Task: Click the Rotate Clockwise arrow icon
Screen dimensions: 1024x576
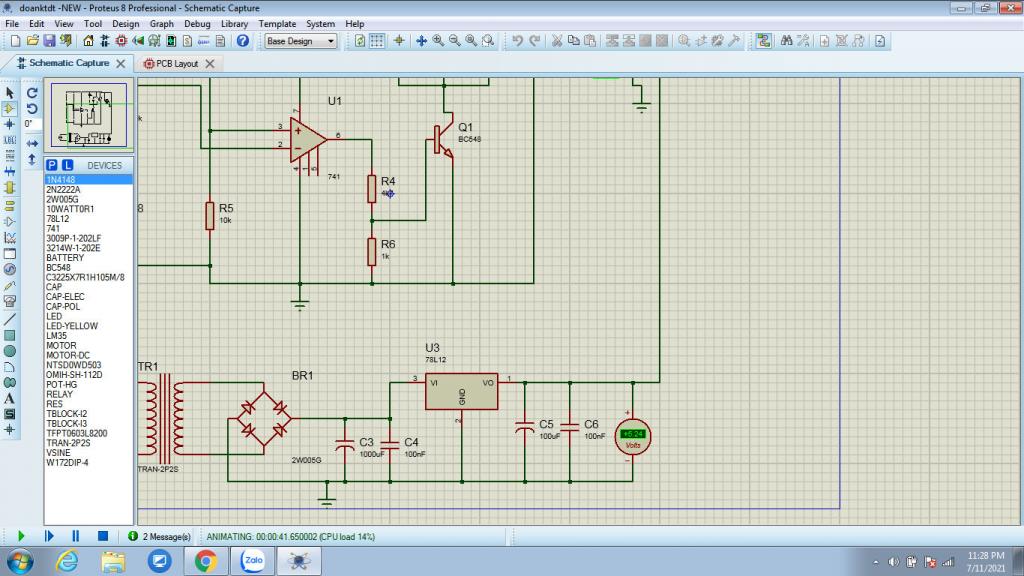Action: [x=32, y=92]
